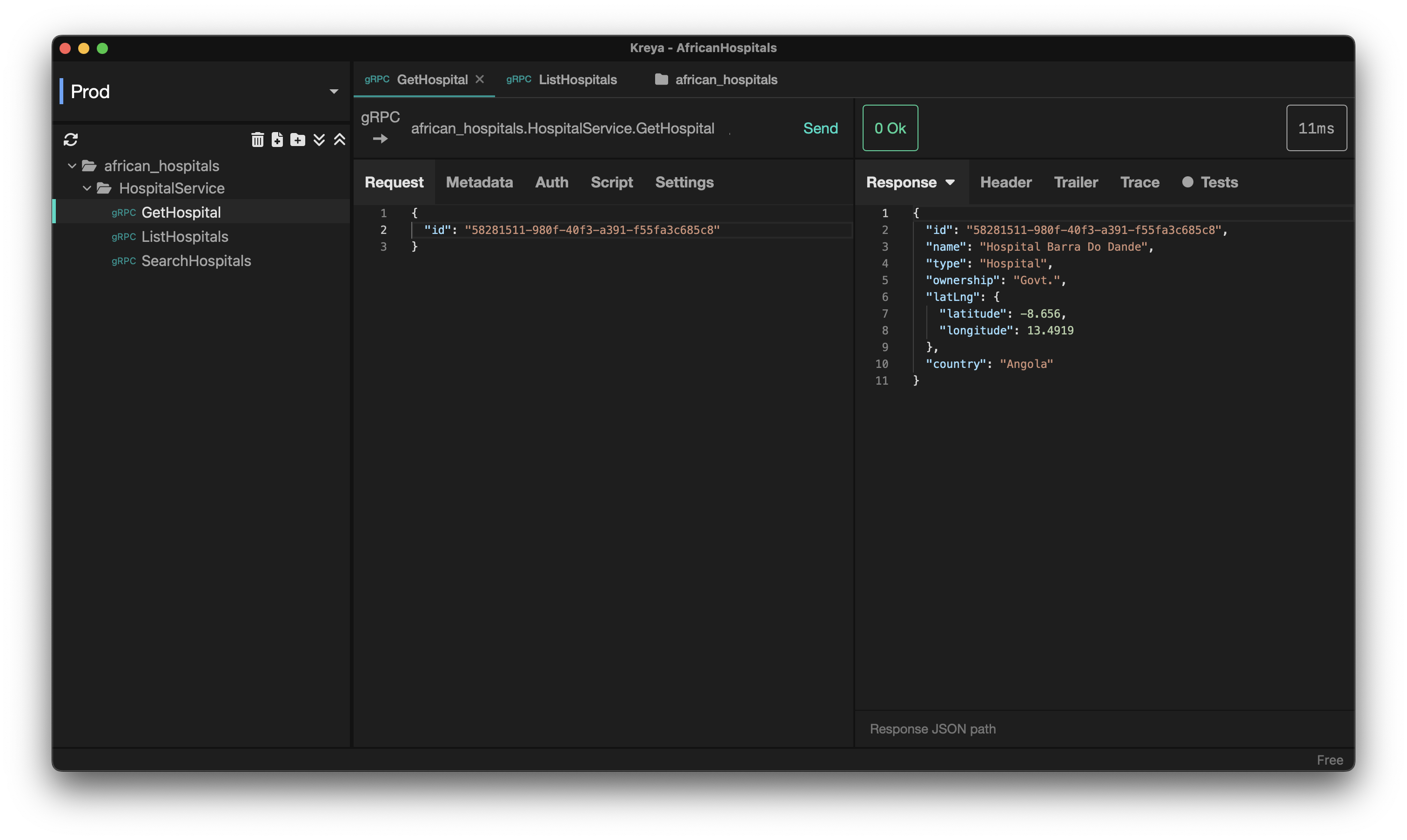Switch to the african_hospitals tab
This screenshot has width=1407, height=840.
click(x=716, y=79)
